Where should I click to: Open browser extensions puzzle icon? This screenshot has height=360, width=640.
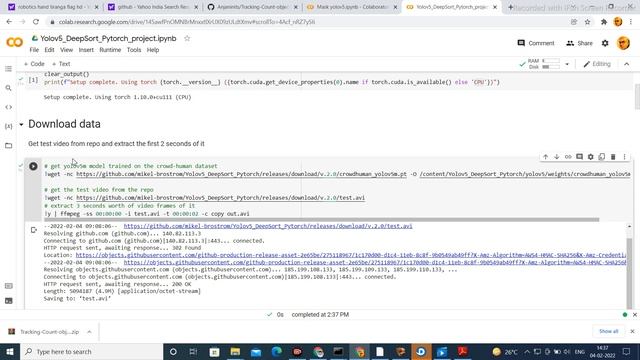tap(604, 22)
